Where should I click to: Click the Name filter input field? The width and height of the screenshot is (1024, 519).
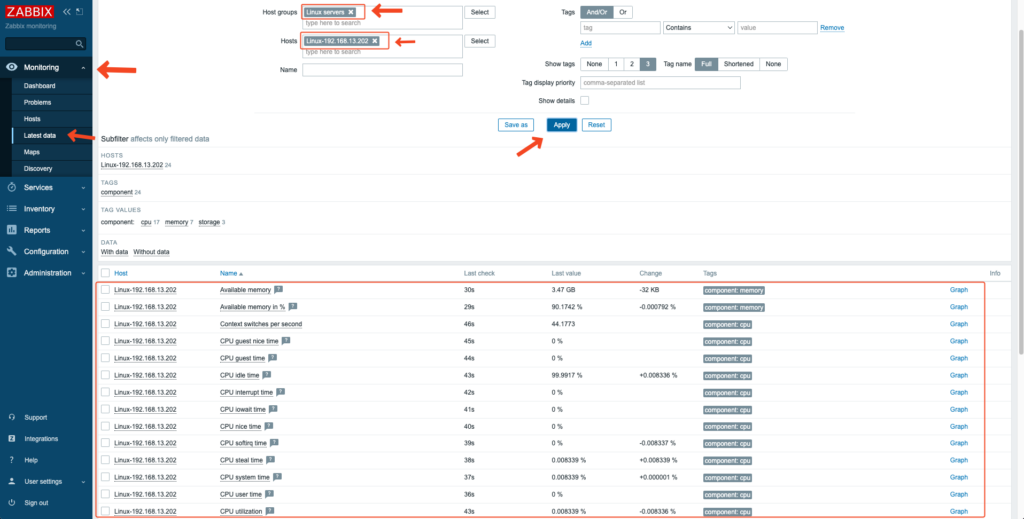point(383,70)
